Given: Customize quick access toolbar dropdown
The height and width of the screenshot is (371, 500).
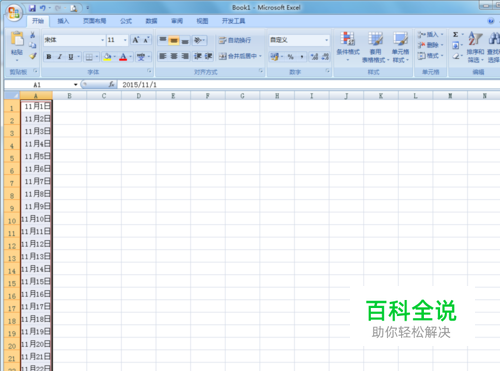Looking at the screenshot, I should coord(88,8).
